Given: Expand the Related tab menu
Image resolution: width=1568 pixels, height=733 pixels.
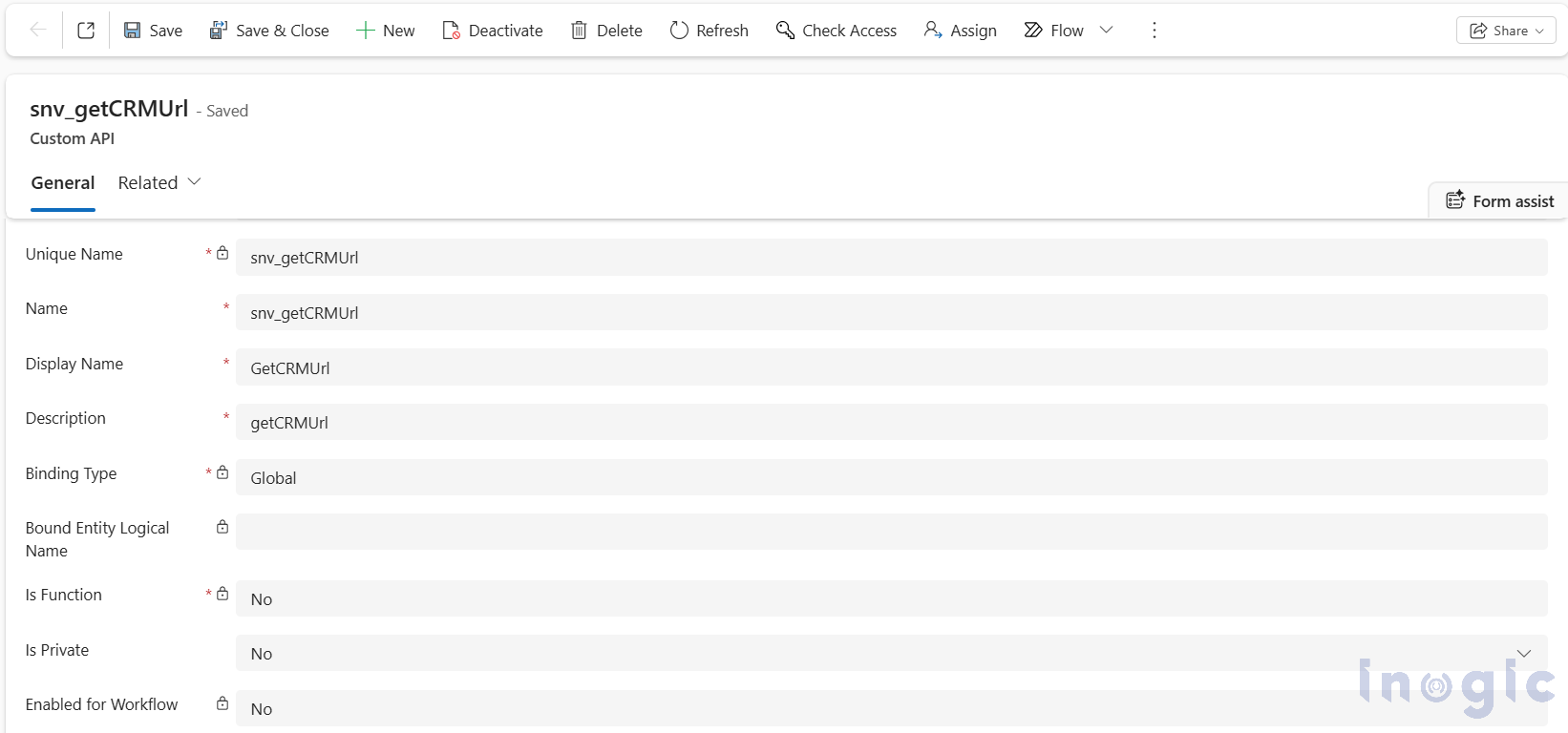Looking at the screenshot, I should (159, 182).
